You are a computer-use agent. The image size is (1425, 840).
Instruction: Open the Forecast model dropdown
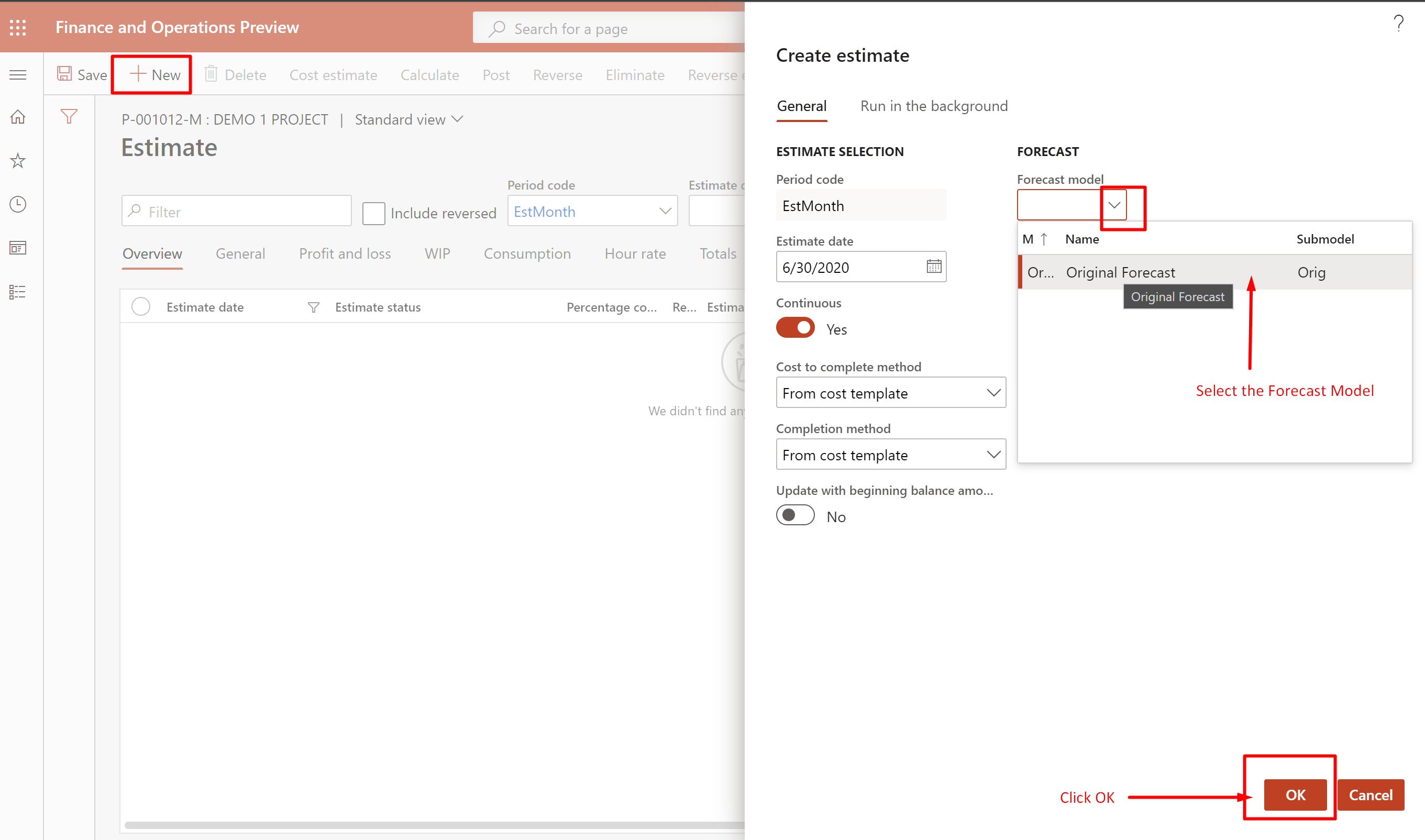click(1114, 204)
